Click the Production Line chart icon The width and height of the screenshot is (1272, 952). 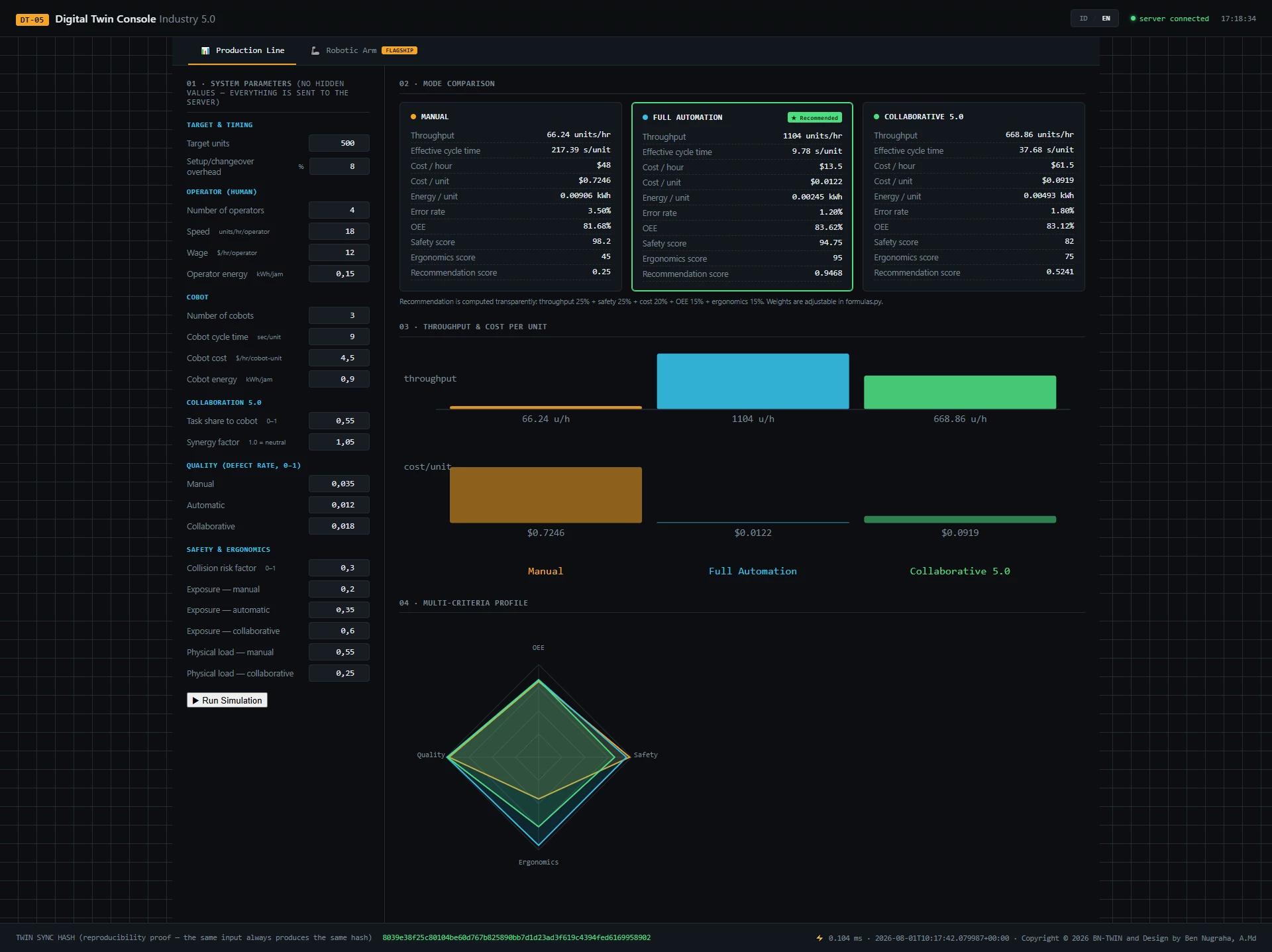(x=205, y=50)
